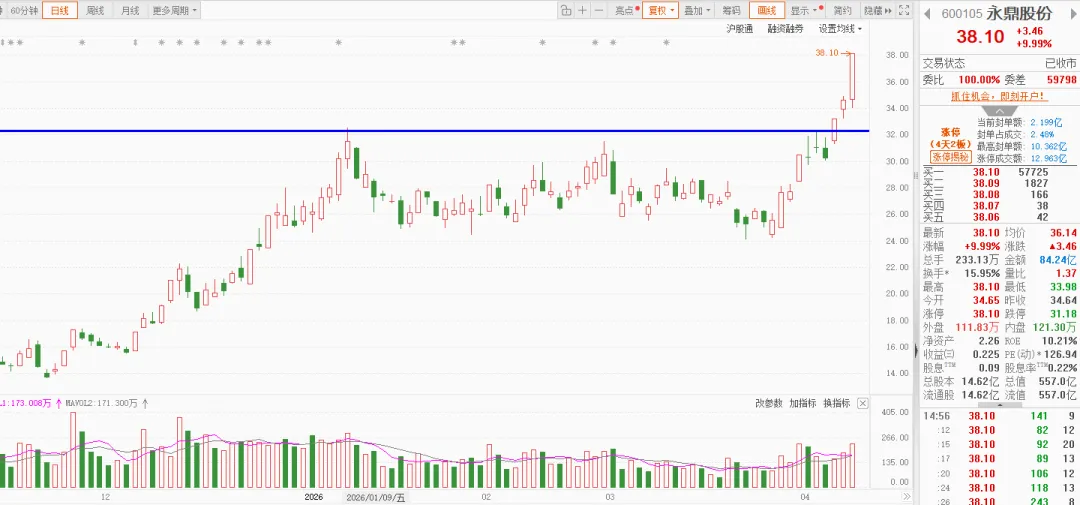1080x505 pixels.
Task: Click the 金额 84.24亿 value
Action: 1057,260
